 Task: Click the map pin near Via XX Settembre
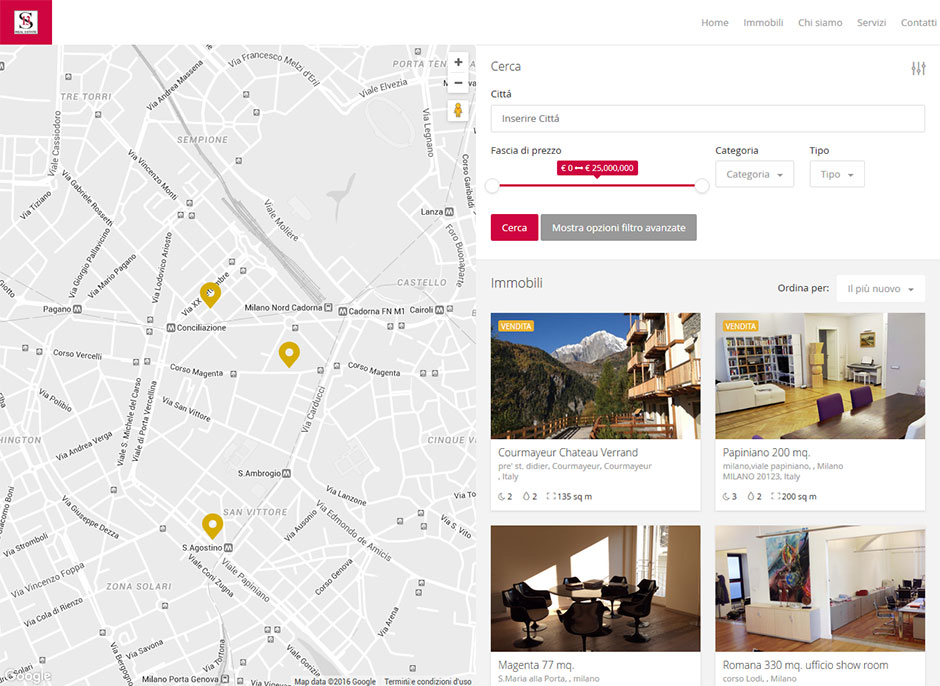pos(210,294)
